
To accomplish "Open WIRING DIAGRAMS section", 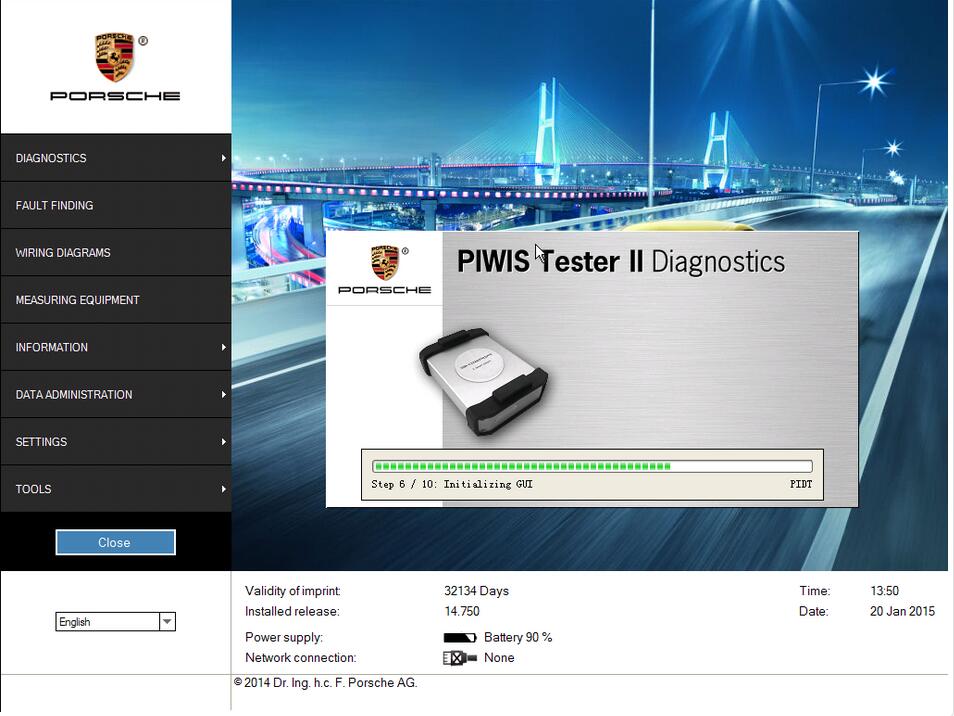I will coord(116,252).
